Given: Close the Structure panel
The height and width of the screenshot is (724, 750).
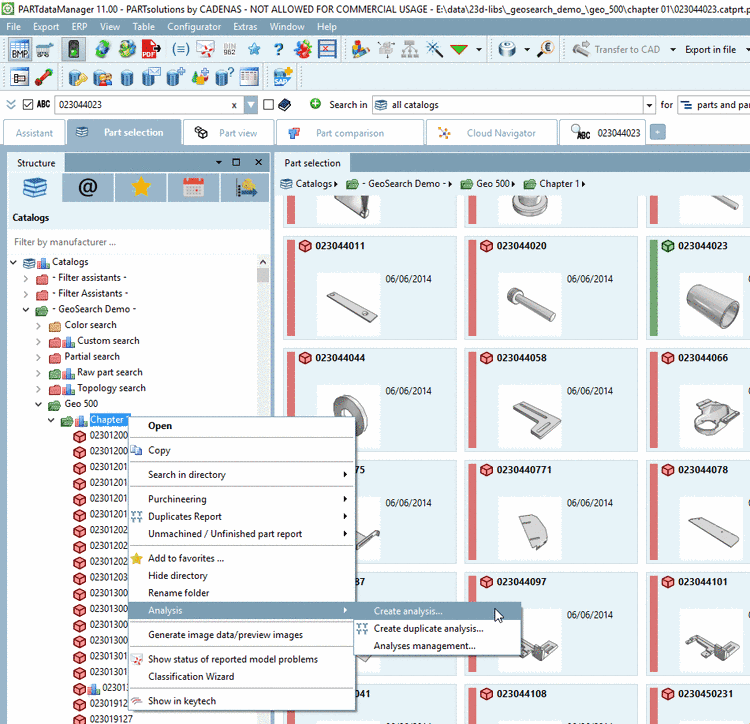Looking at the screenshot, I should [x=258, y=162].
